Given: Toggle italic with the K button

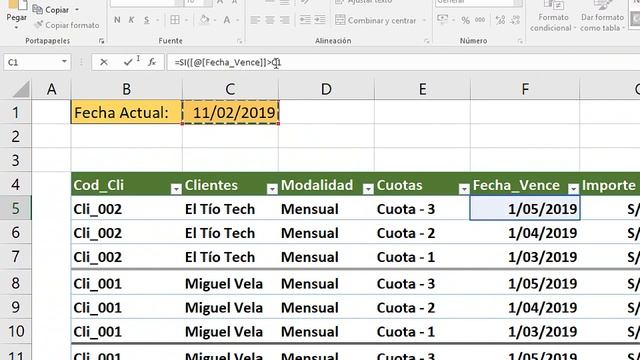Looking at the screenshot, I should tap(131, 20).
